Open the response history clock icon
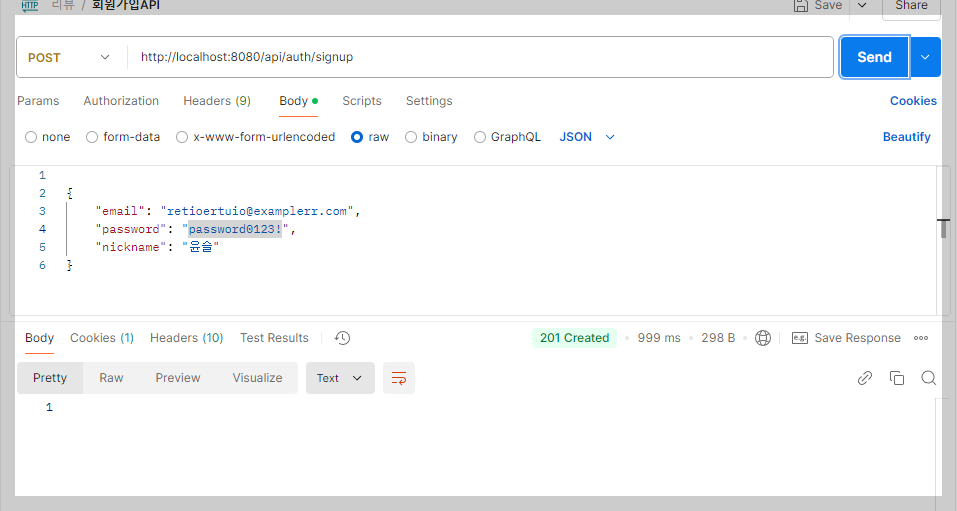 pyautogui.click(x=342, y=338)
